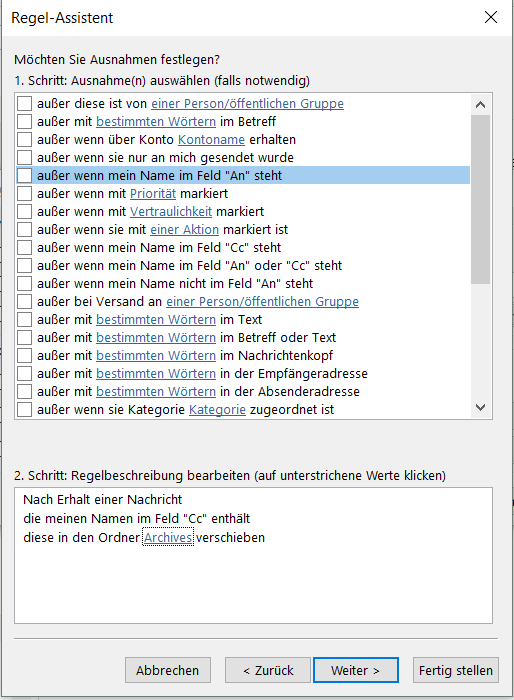This screenshot has width=514, height=700.
Task: Click 'bestimmten Wörtern' in the 'im Betreff' row
Action: 156,121
